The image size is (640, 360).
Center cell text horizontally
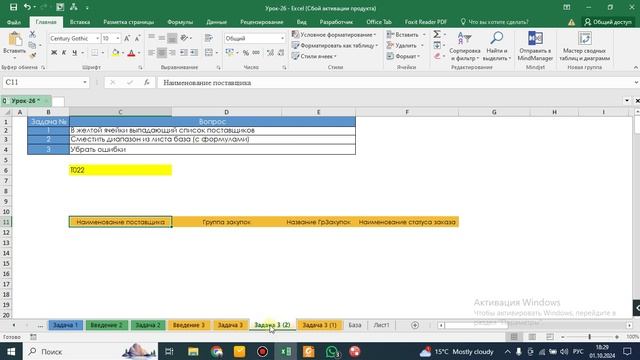tap(162, 53)
